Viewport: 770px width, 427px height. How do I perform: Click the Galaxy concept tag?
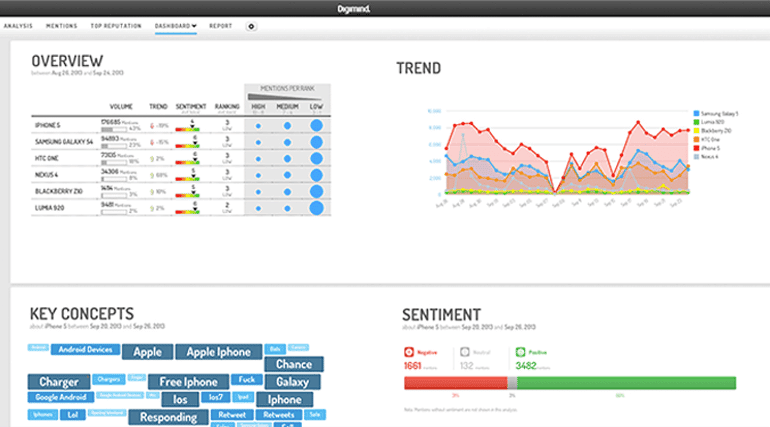pyautogui.click(x=292, y=382)
